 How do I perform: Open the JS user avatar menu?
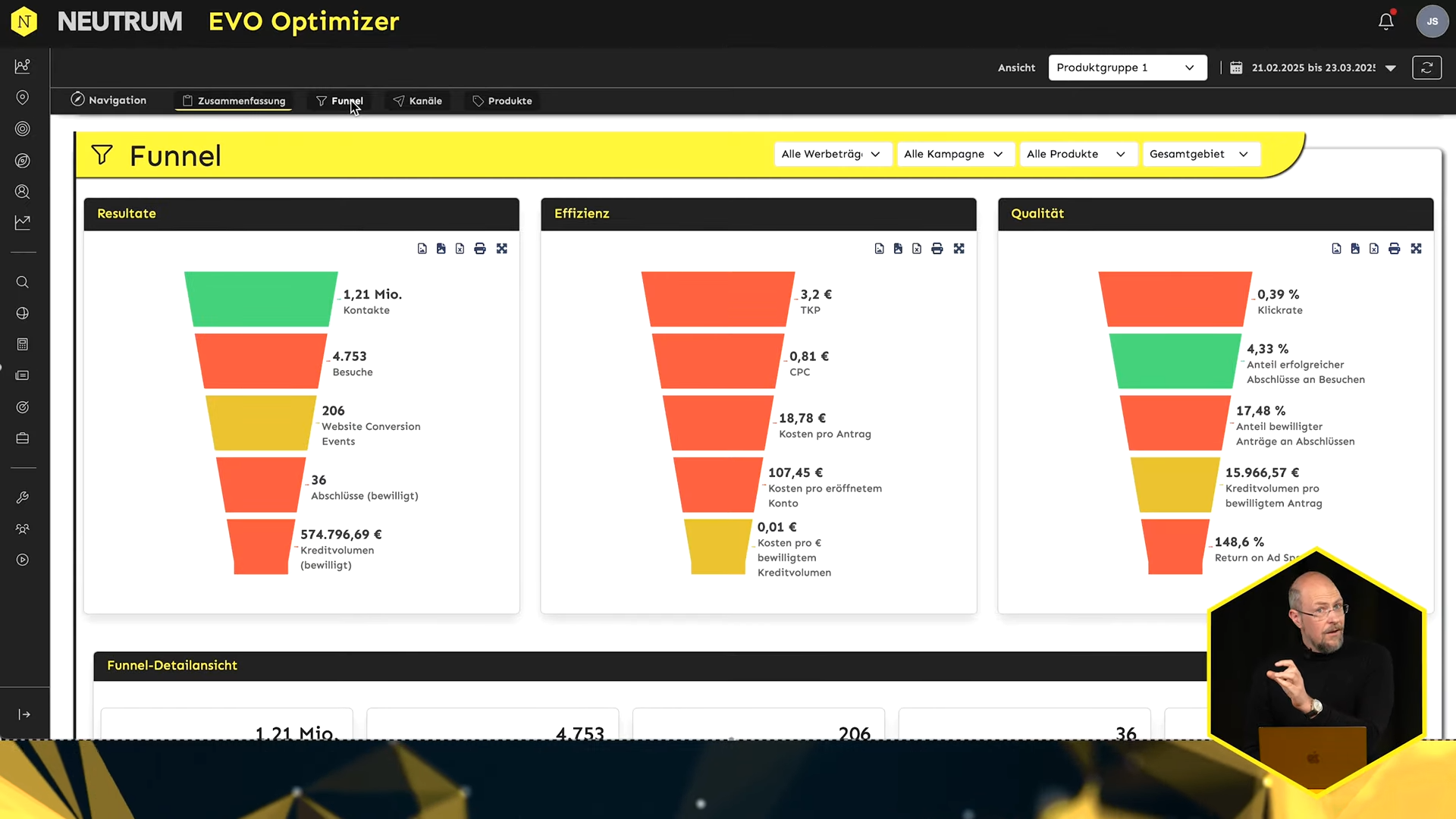[1432, 21]
